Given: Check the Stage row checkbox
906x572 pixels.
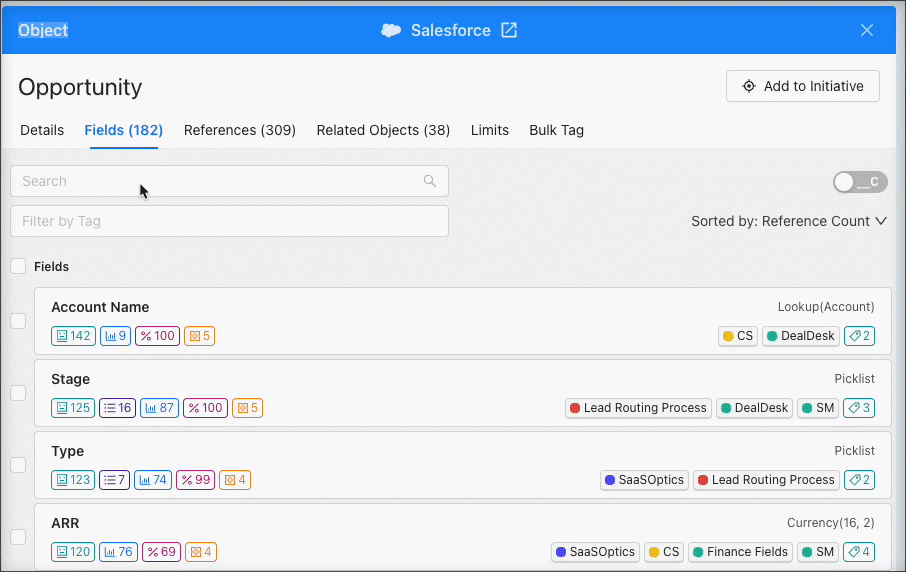Looking at the screenshot, I should pyautogui.click(x=18, y=393).
